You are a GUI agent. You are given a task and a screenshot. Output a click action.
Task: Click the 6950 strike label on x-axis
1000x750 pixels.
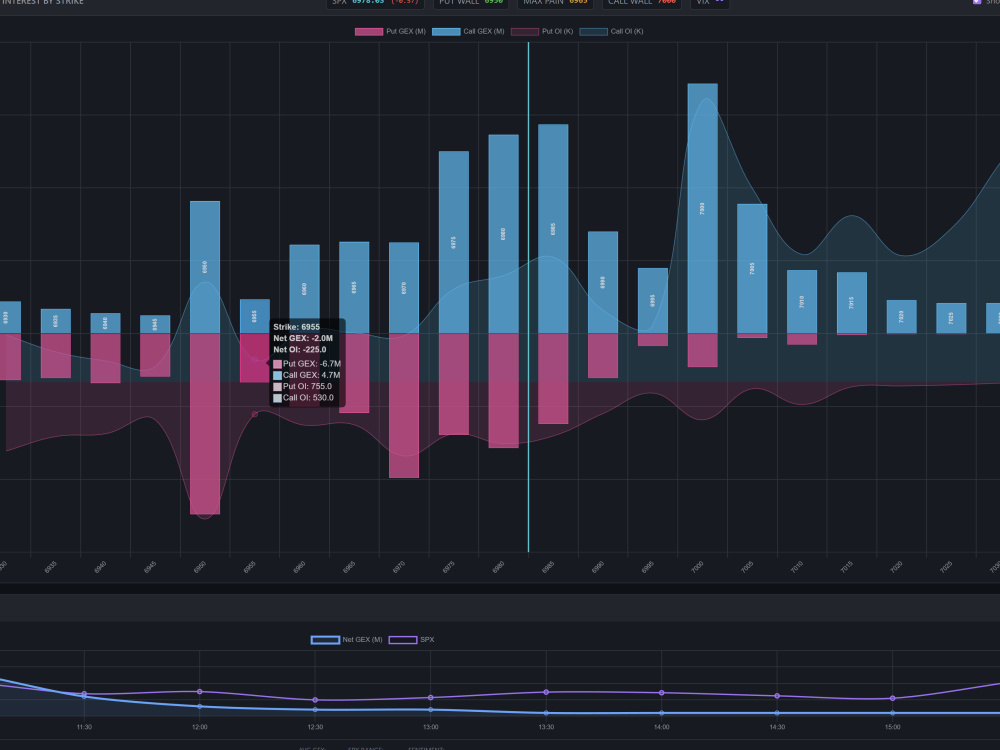[x=200, y=566]
